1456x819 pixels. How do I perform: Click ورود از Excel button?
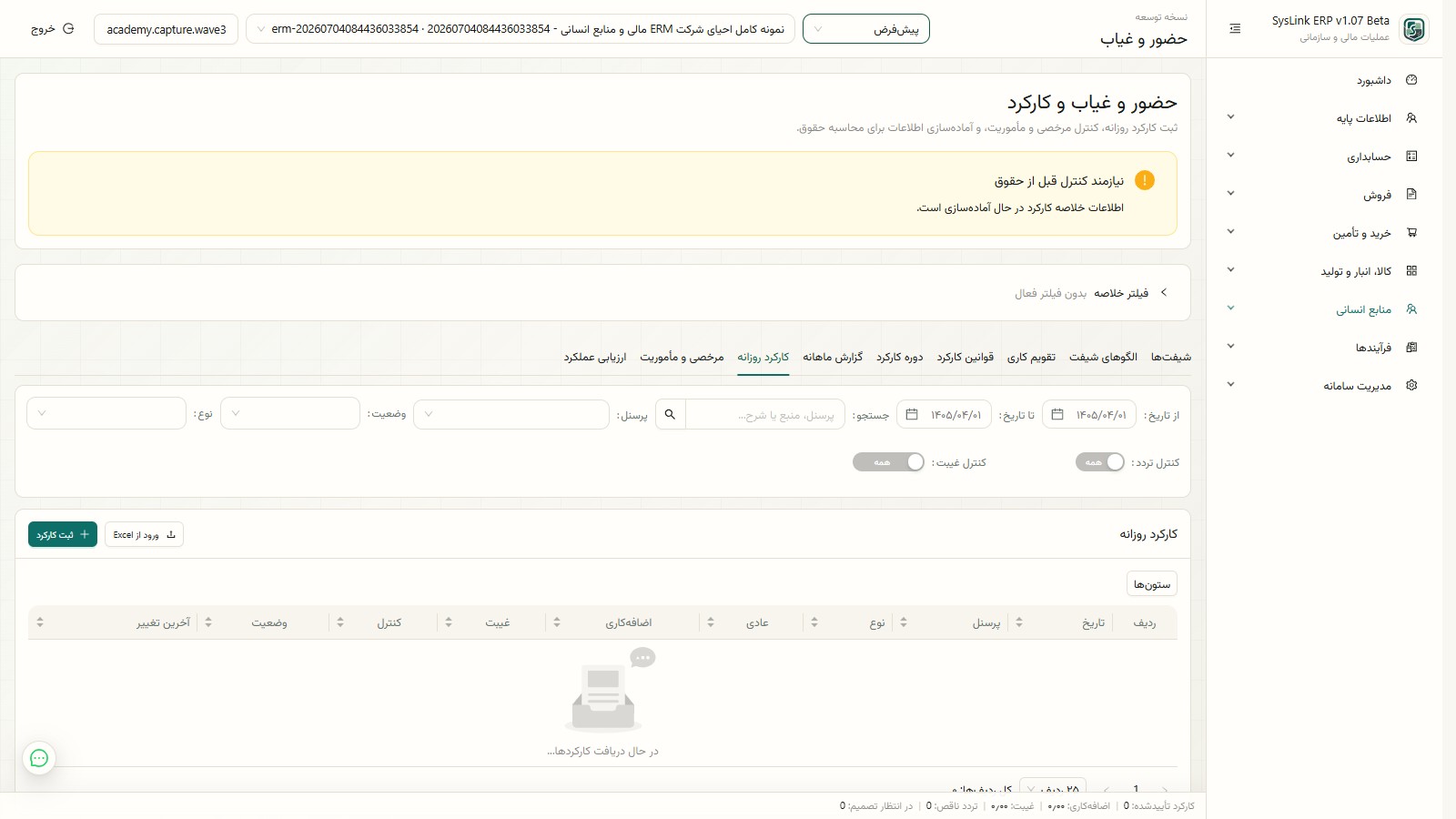pos(144,534)
